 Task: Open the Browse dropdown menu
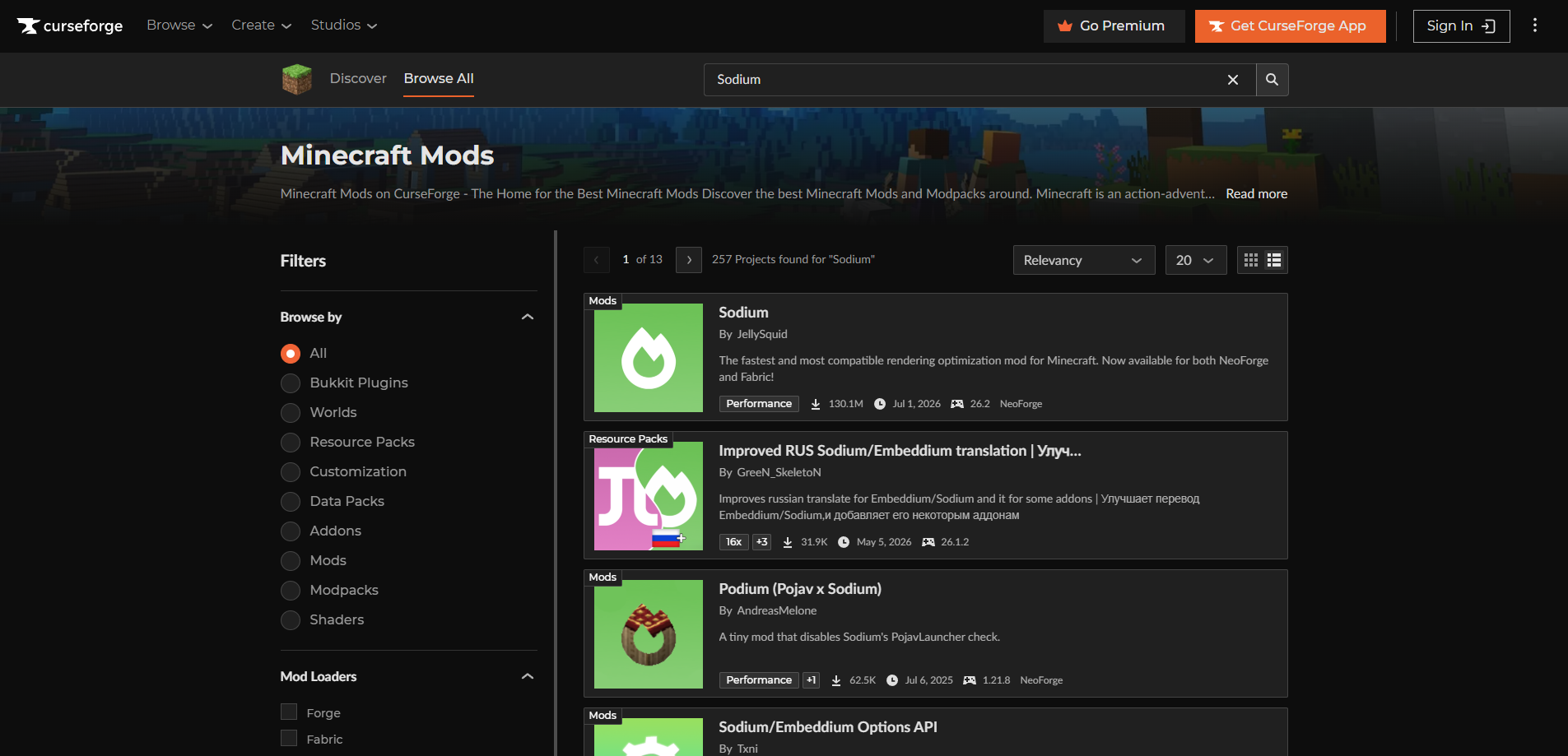point(179,26)
